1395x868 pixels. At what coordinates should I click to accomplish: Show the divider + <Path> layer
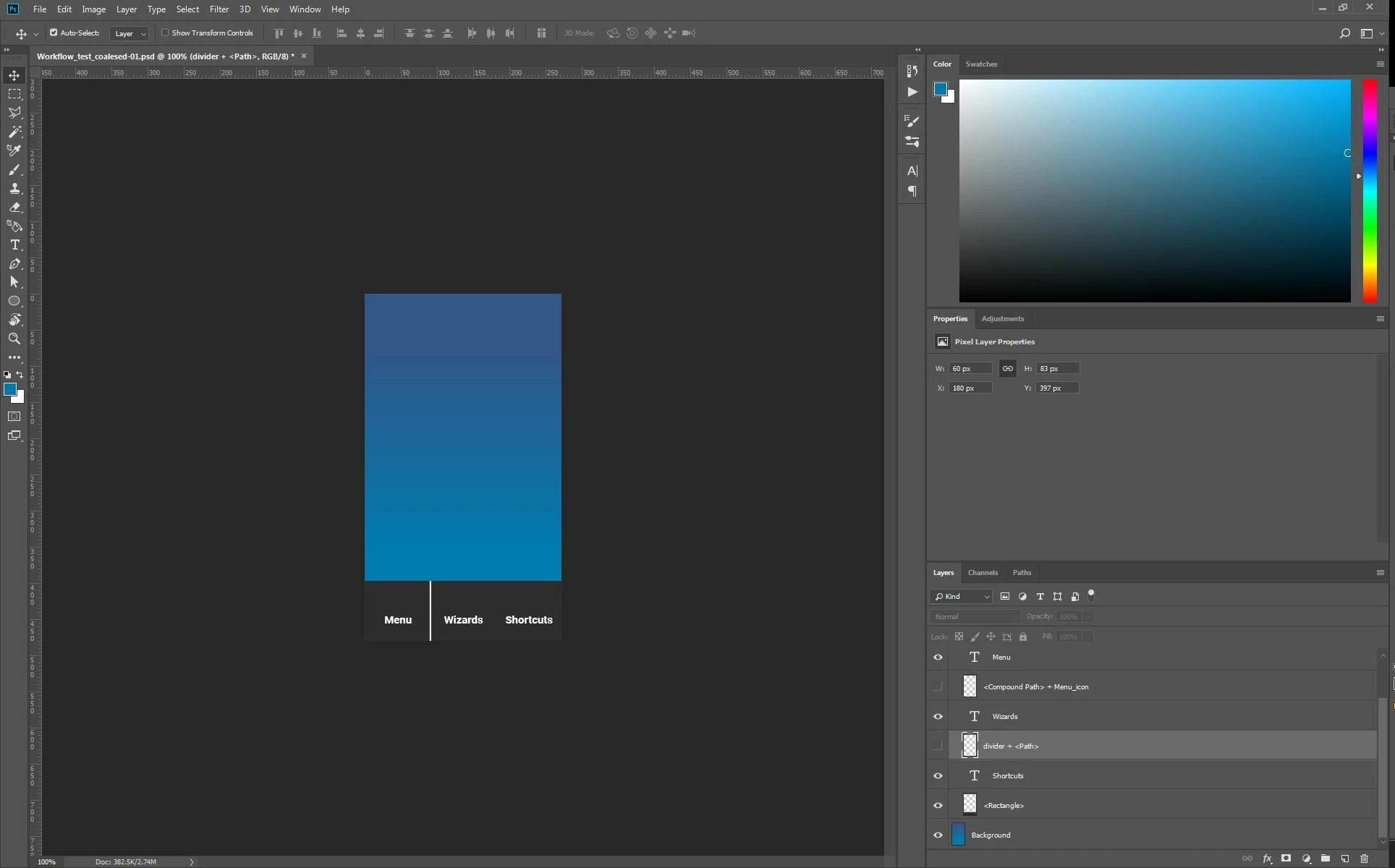pyautogui.click(x=938, y=746)
